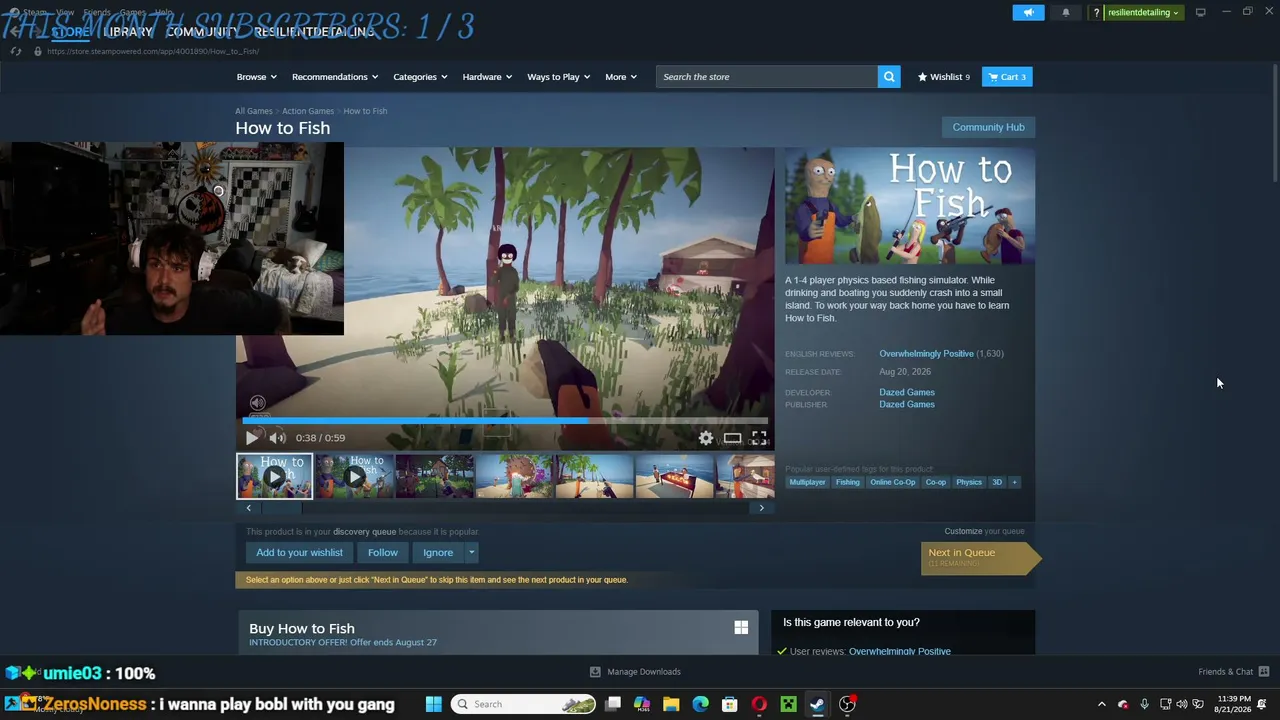Open the Windows Start menu
This screenshot has height=720, width=1280.
coord(433,704)
